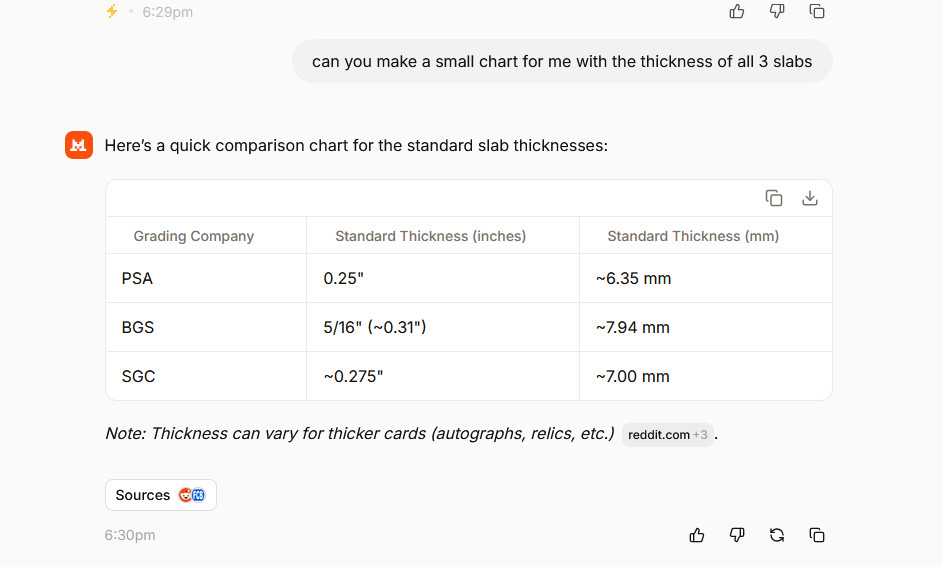
Task: Click the orange Mistral assistant avatar
Action: click(x=79, y=145)
